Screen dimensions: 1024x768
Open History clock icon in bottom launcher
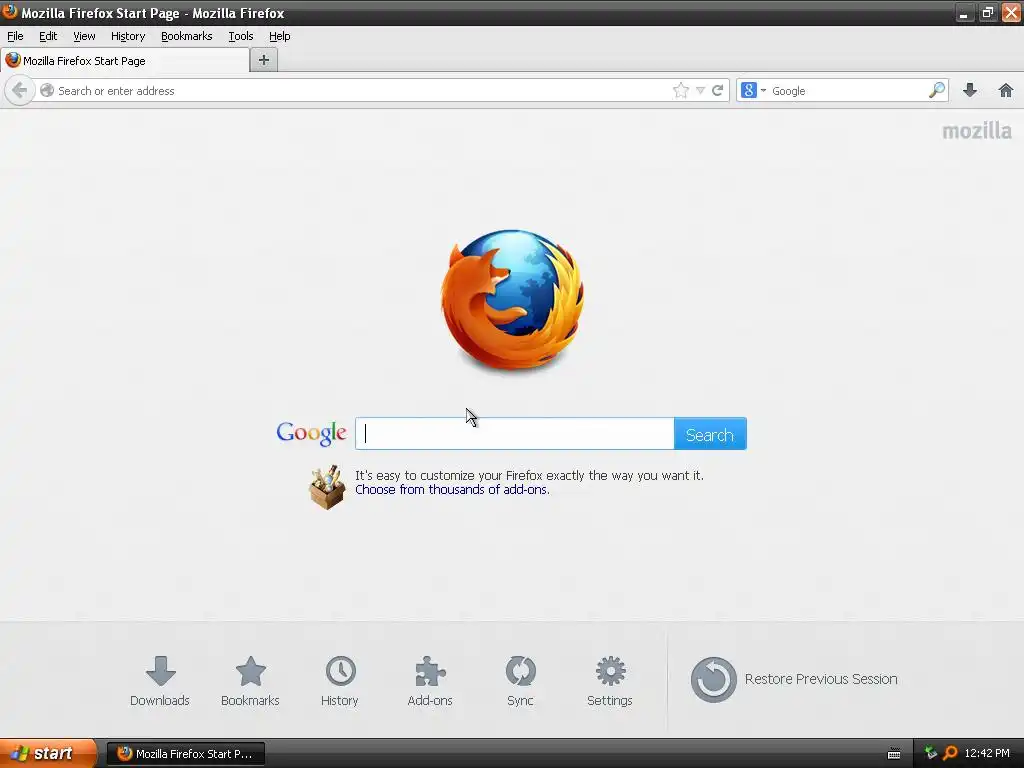pos(340,681)
